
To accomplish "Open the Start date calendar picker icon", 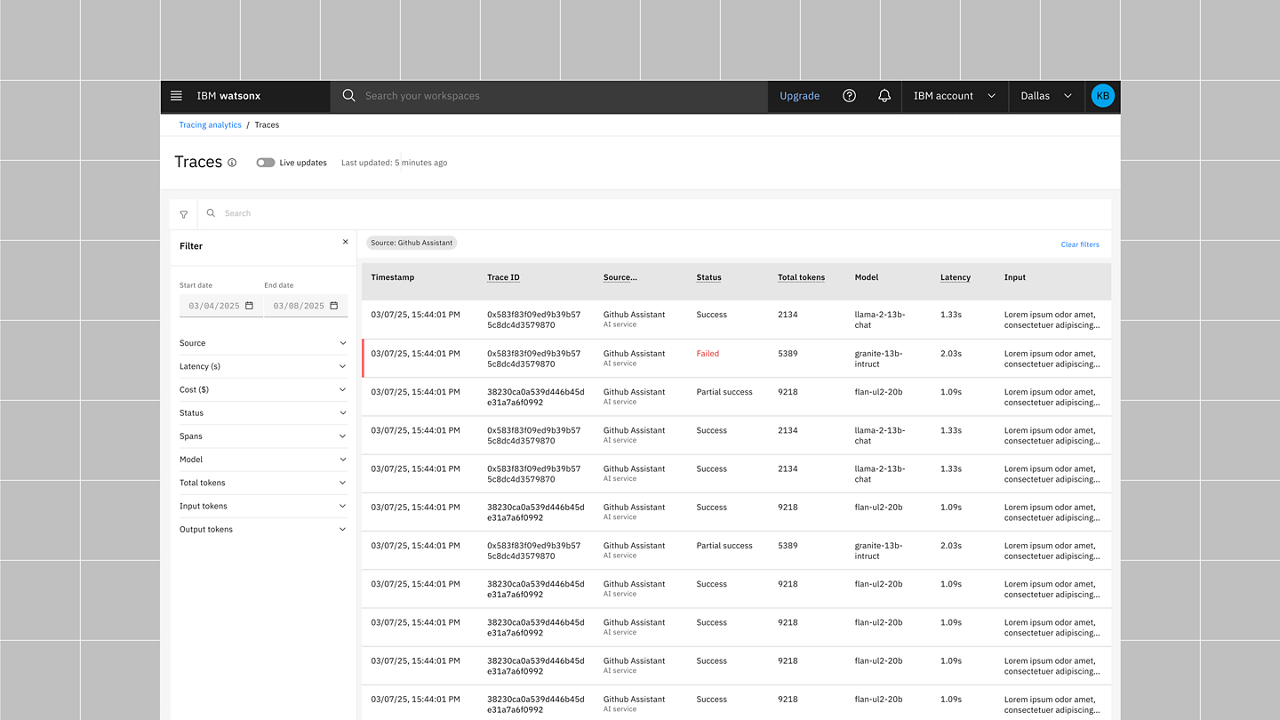I will [249, 306].
